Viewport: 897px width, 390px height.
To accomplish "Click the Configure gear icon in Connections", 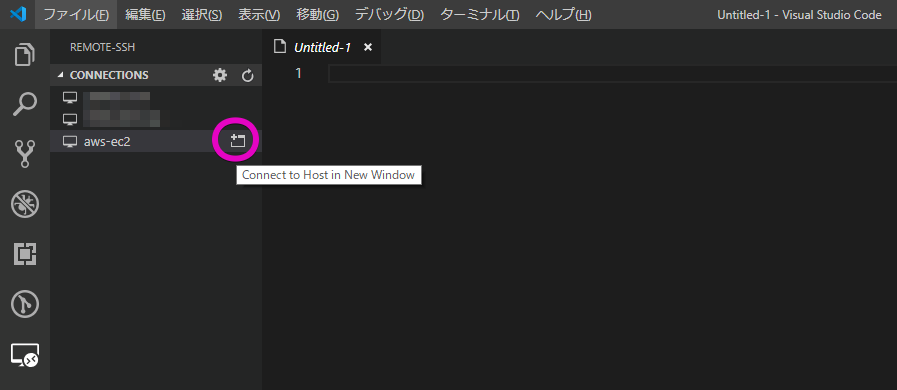I will (220, 75).
